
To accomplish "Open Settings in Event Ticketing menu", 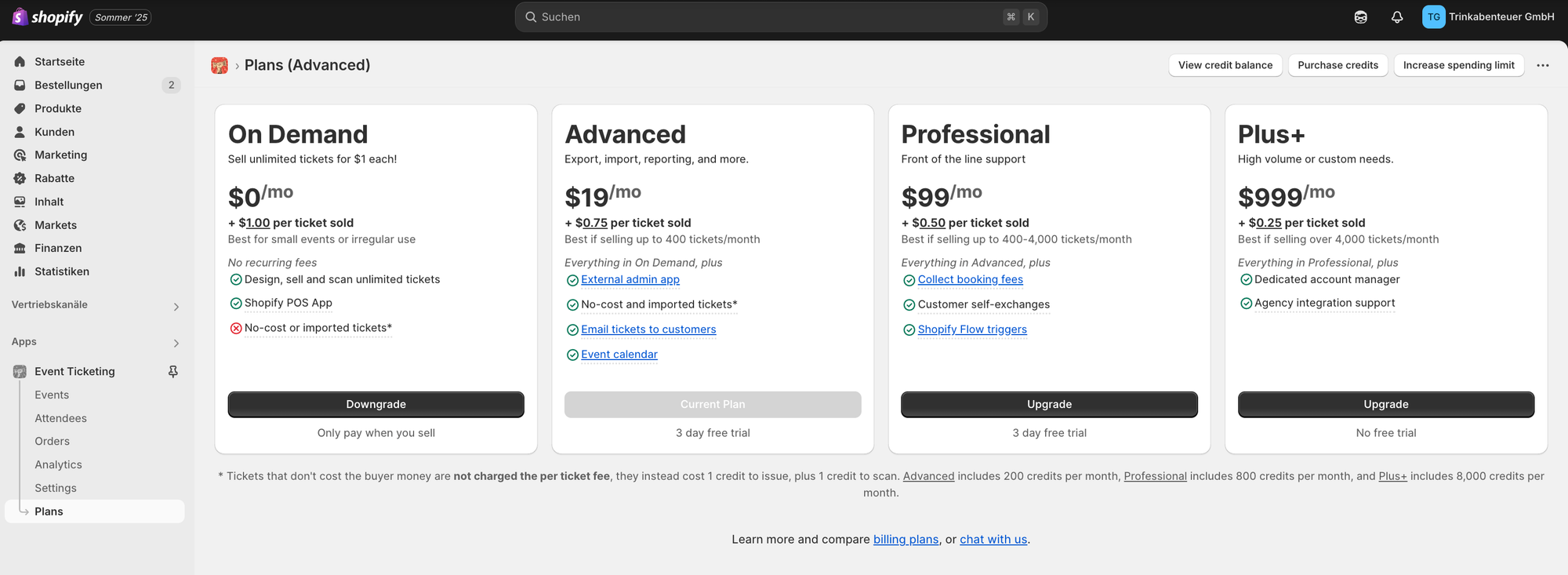I will coord(56,488).
